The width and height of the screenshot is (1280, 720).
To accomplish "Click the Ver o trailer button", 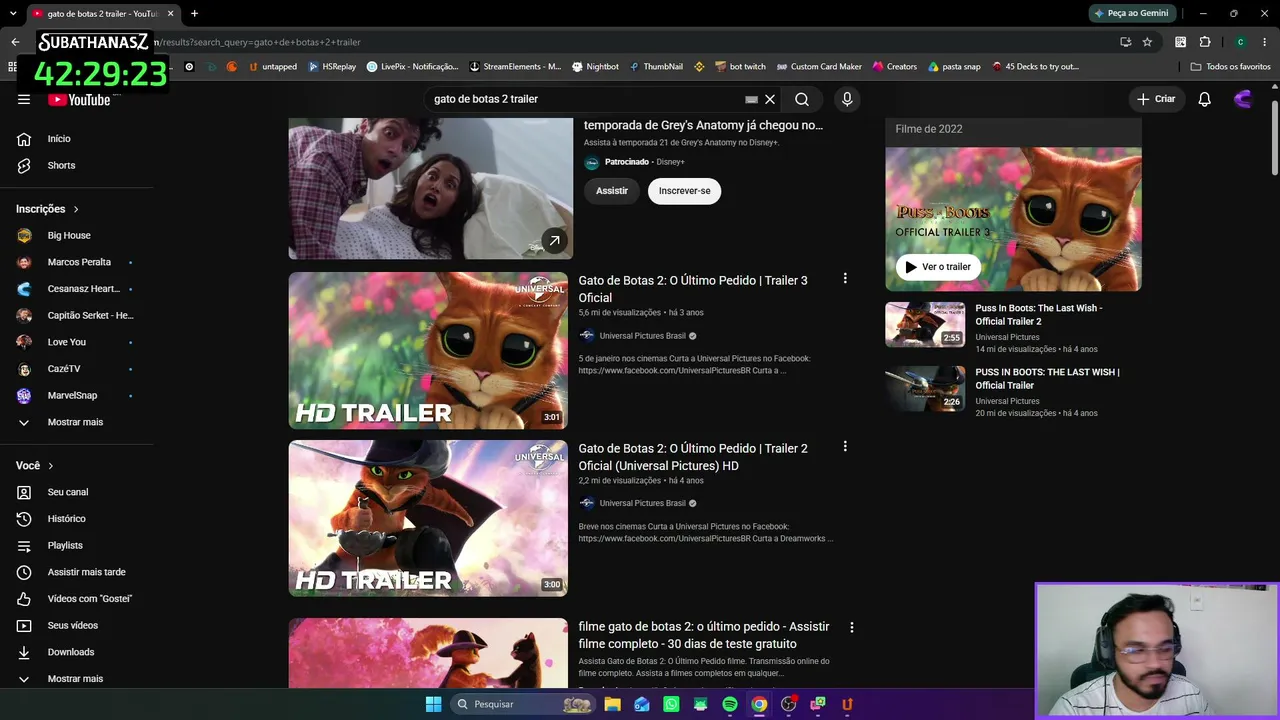I will tap(938, 267).
